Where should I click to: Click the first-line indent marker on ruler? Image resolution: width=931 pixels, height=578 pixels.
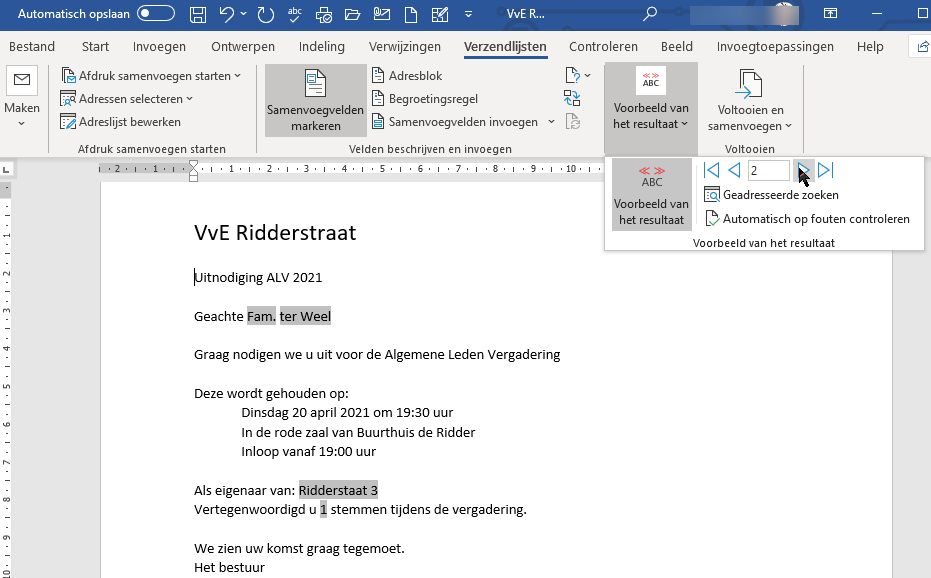point(194,165)
